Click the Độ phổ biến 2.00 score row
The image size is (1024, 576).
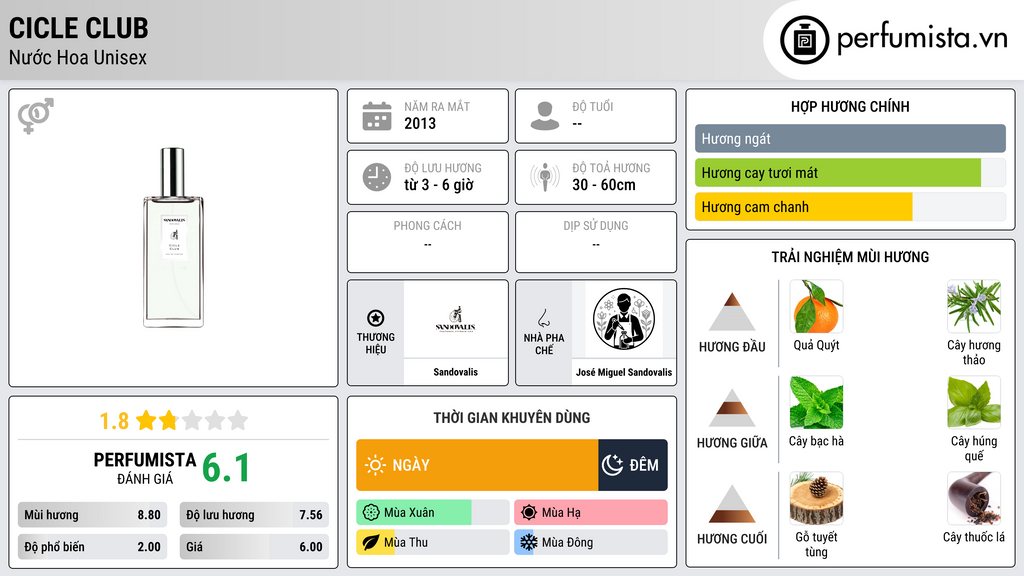pyautogui.click(x=92, y=547)
